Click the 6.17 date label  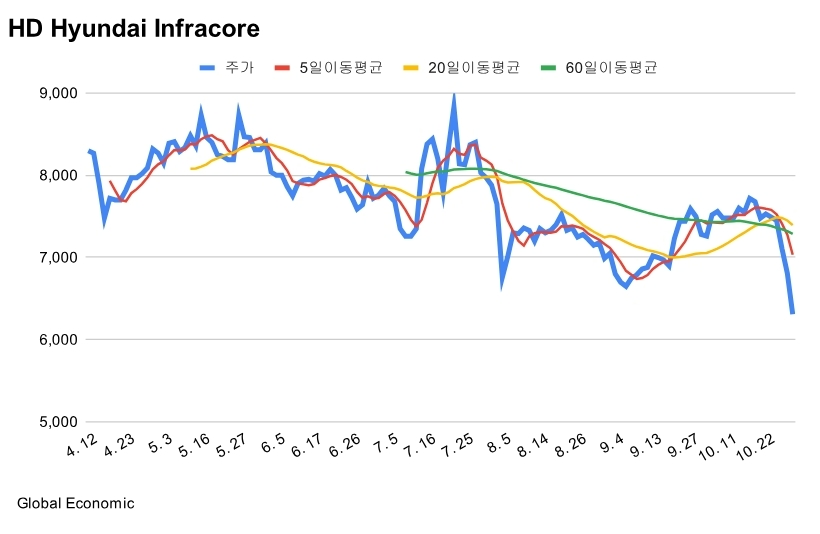307,446
